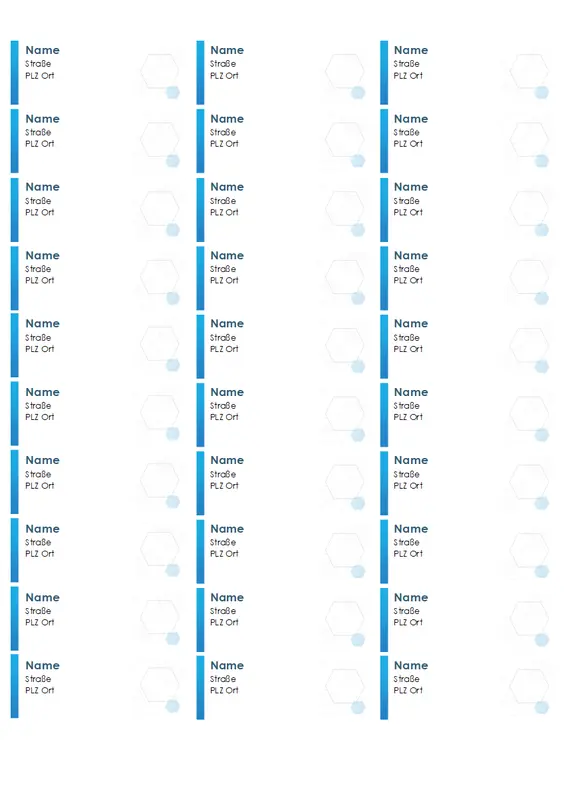Click "PLZ Ort" text in the top-right label
The width and height of the screenshot is (564, 800).
pos(408,76)
